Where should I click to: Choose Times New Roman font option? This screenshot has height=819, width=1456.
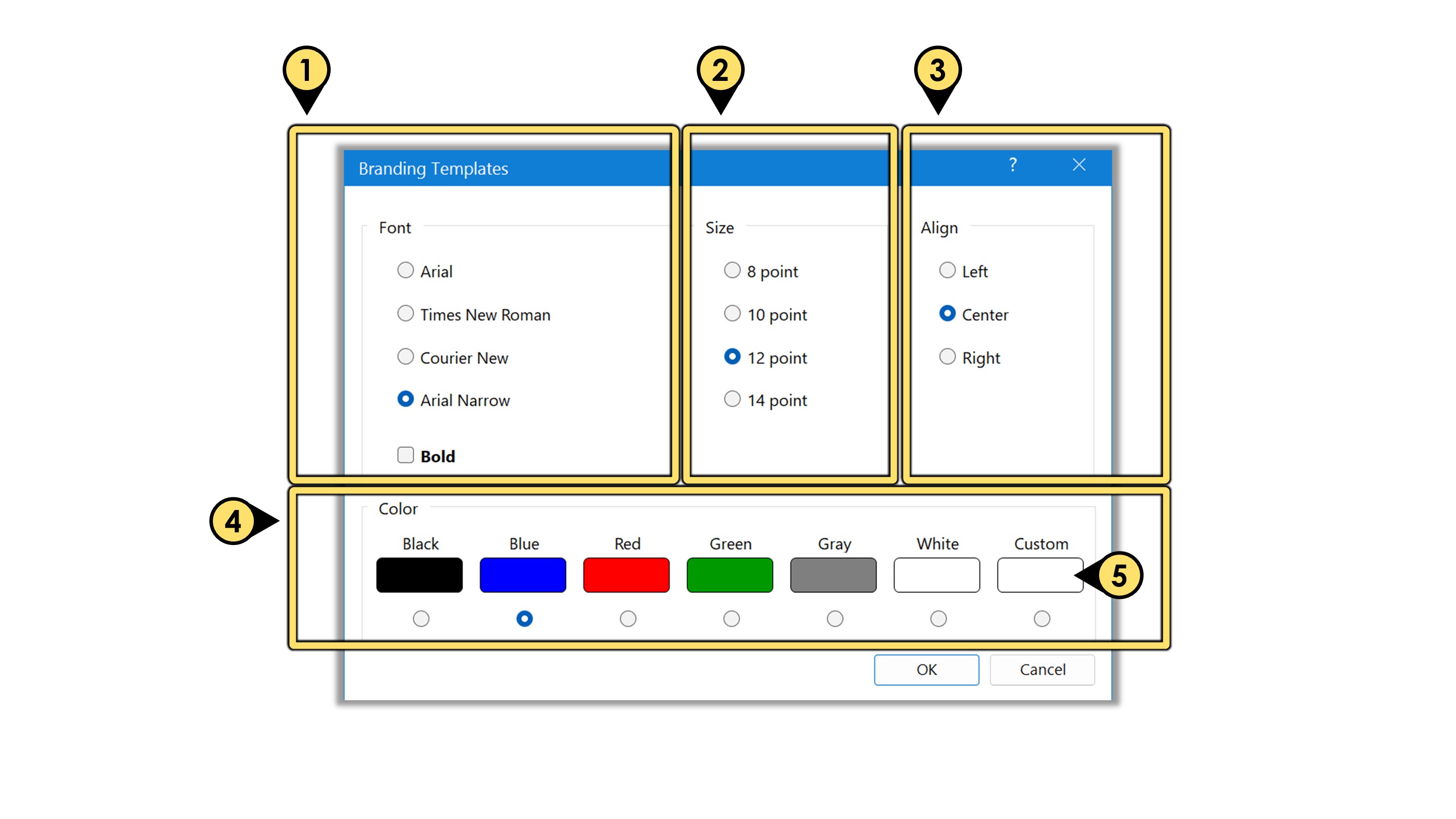point(405,313)
